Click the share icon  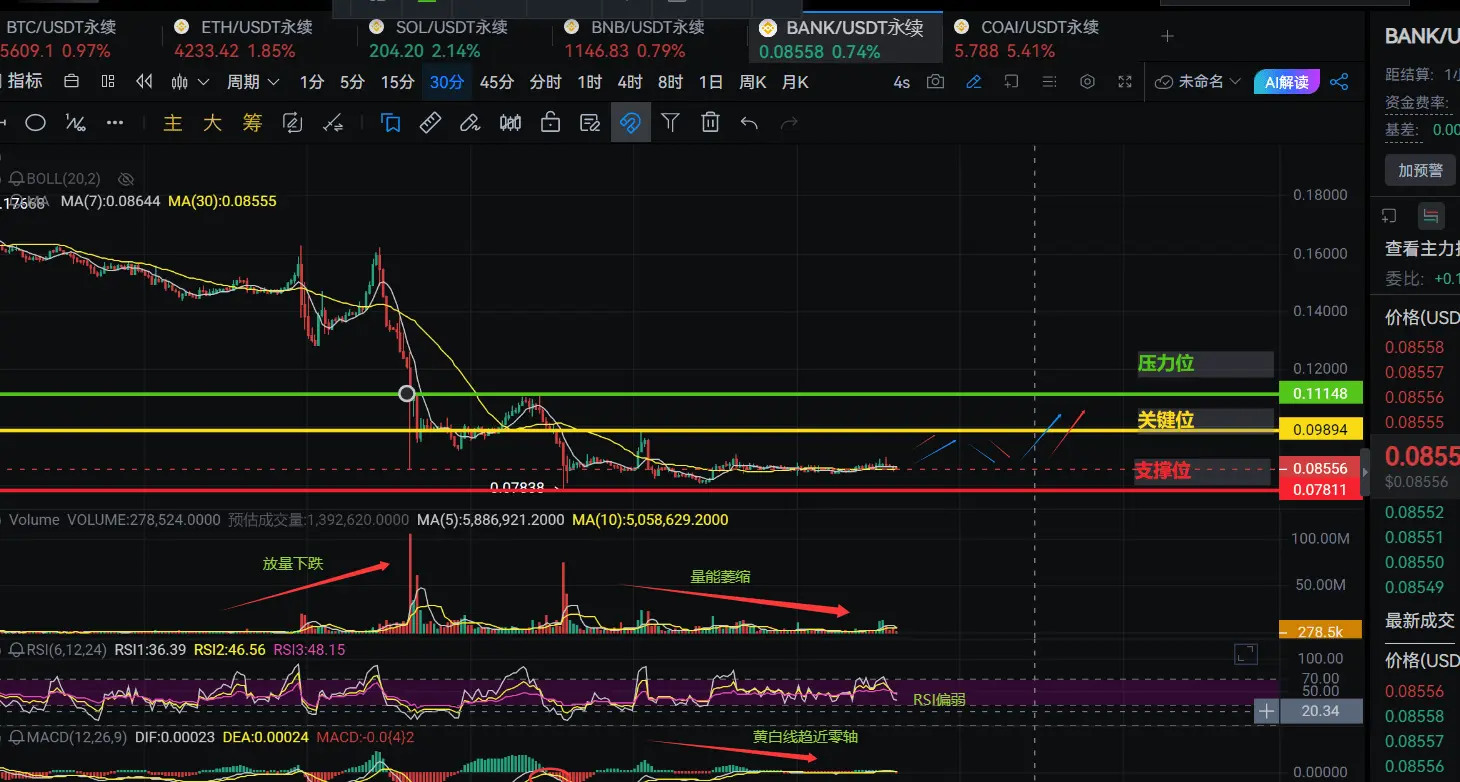(x=1340, y=82)
